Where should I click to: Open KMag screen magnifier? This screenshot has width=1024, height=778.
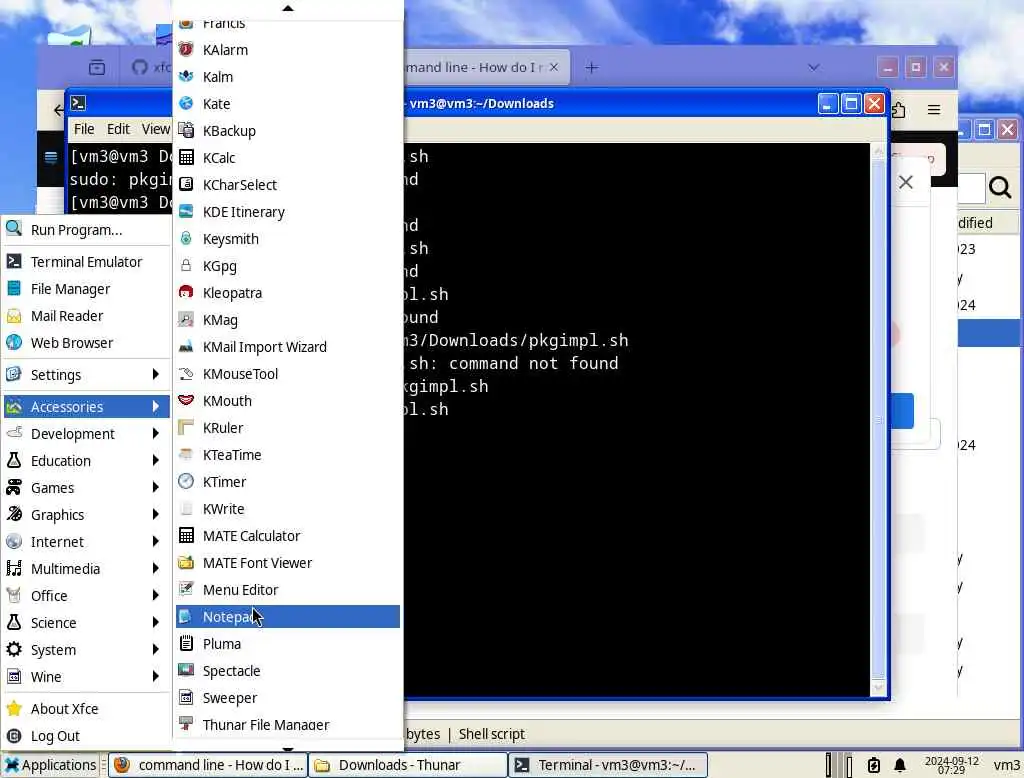coord(287,319)
